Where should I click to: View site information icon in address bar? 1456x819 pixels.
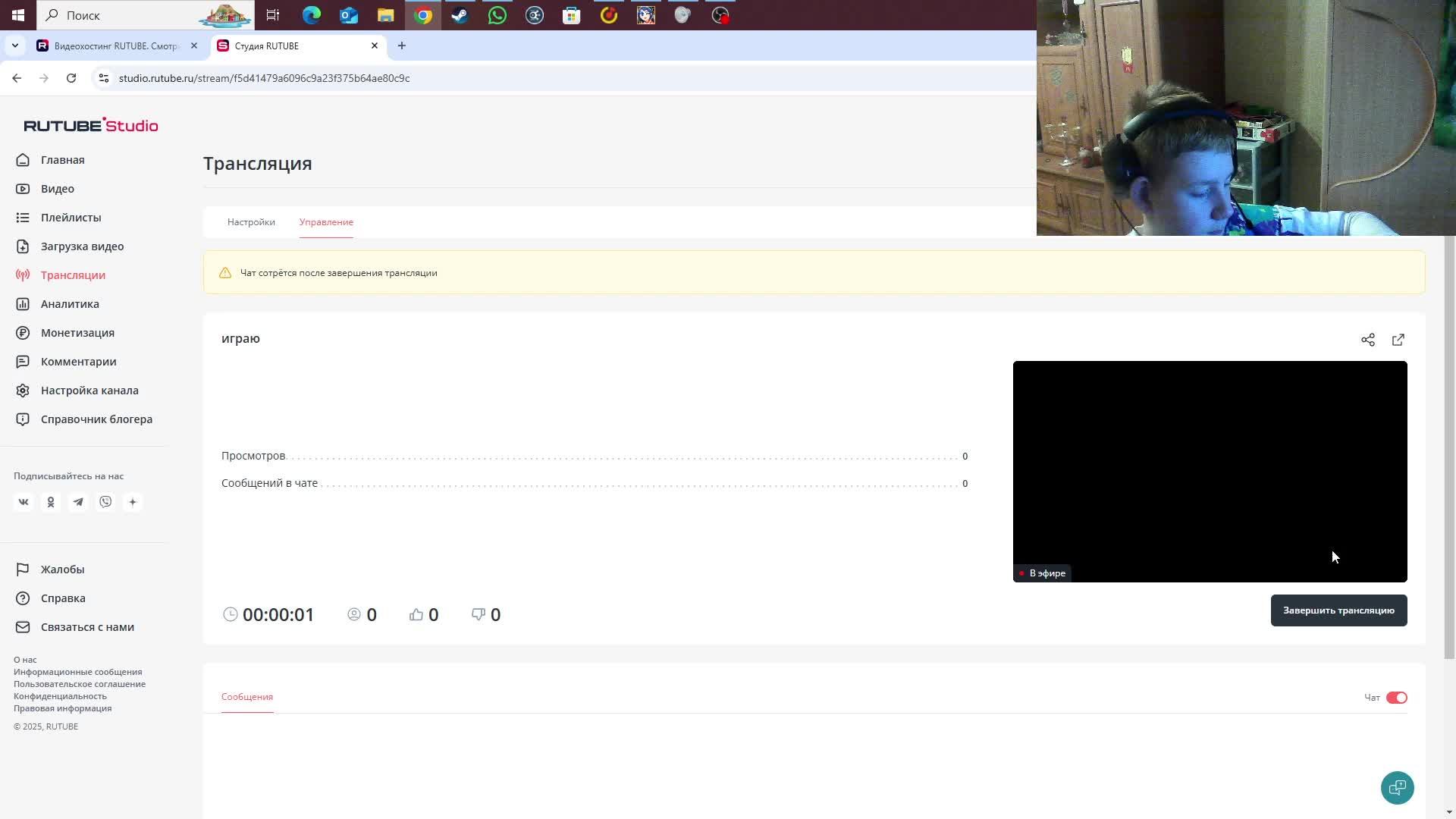click(104, 78)
